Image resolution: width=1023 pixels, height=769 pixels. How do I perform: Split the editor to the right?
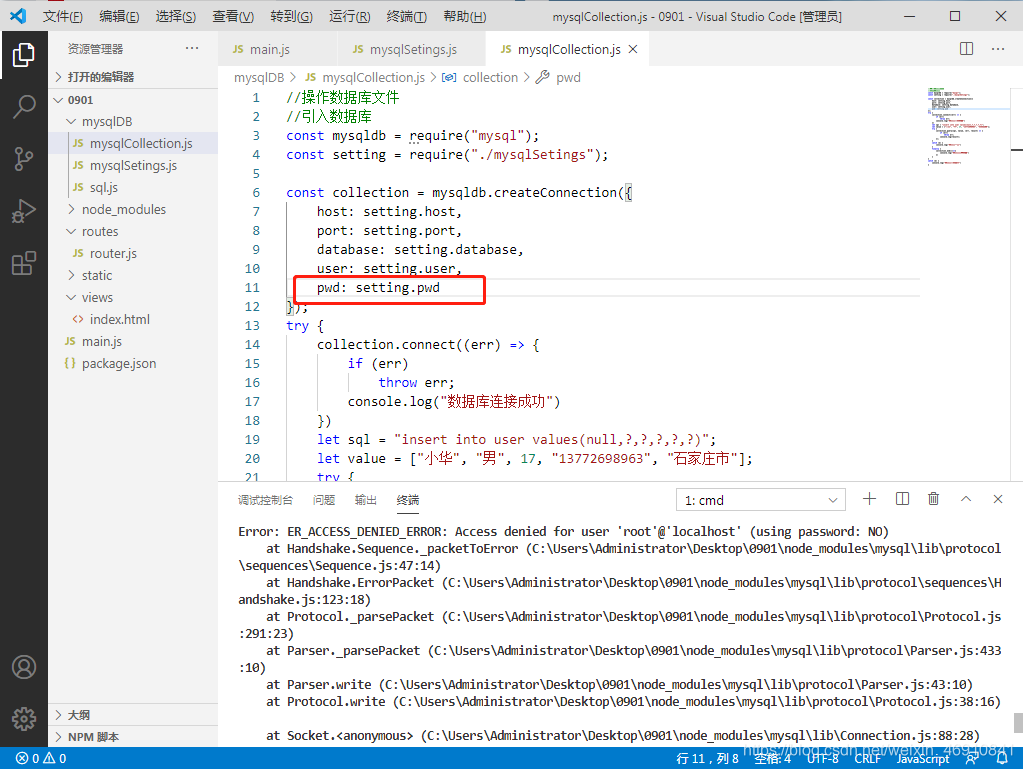pyautogui.click(x=966, y=49)
